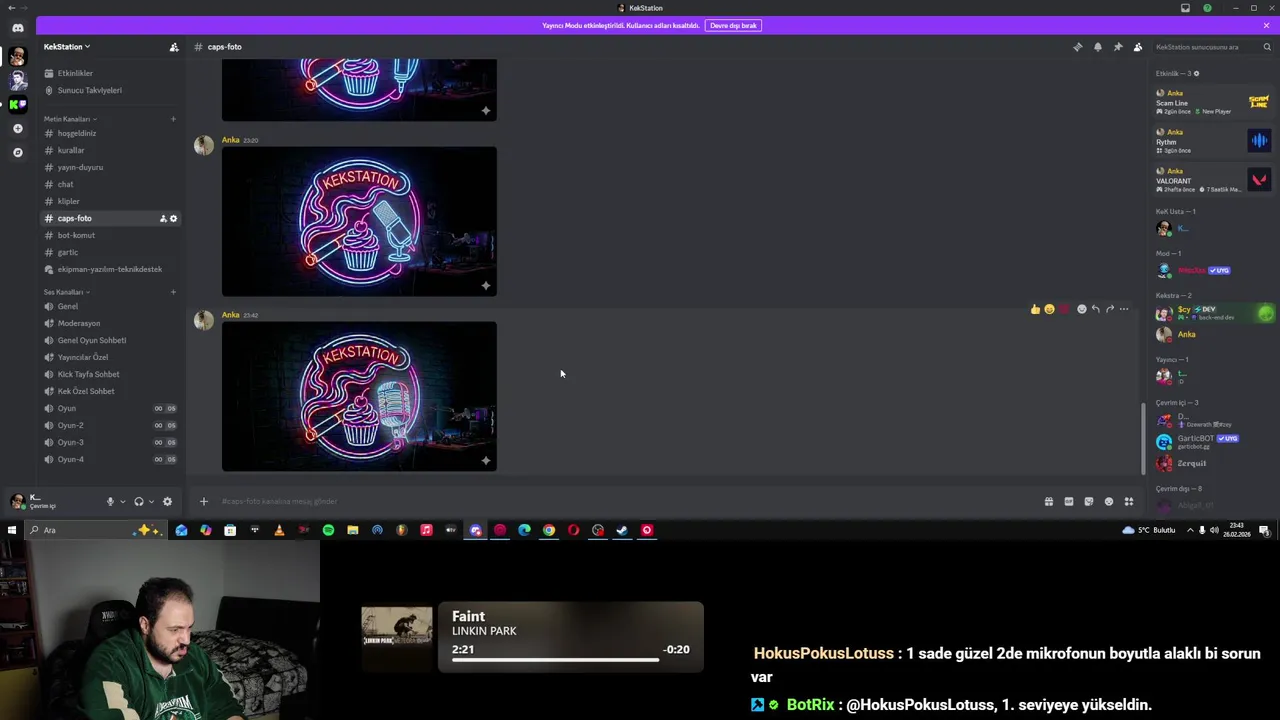Open Sunucu Takviyeleri boosts item
Screen dimensions: 1280x720
(110, 90)
